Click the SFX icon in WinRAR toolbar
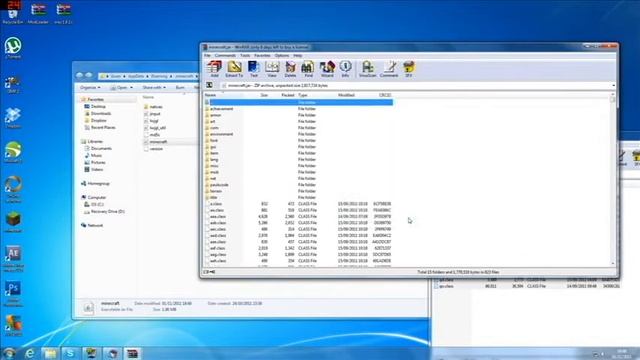The height and width of the screenshot is (360, 640). click(409, 69)
